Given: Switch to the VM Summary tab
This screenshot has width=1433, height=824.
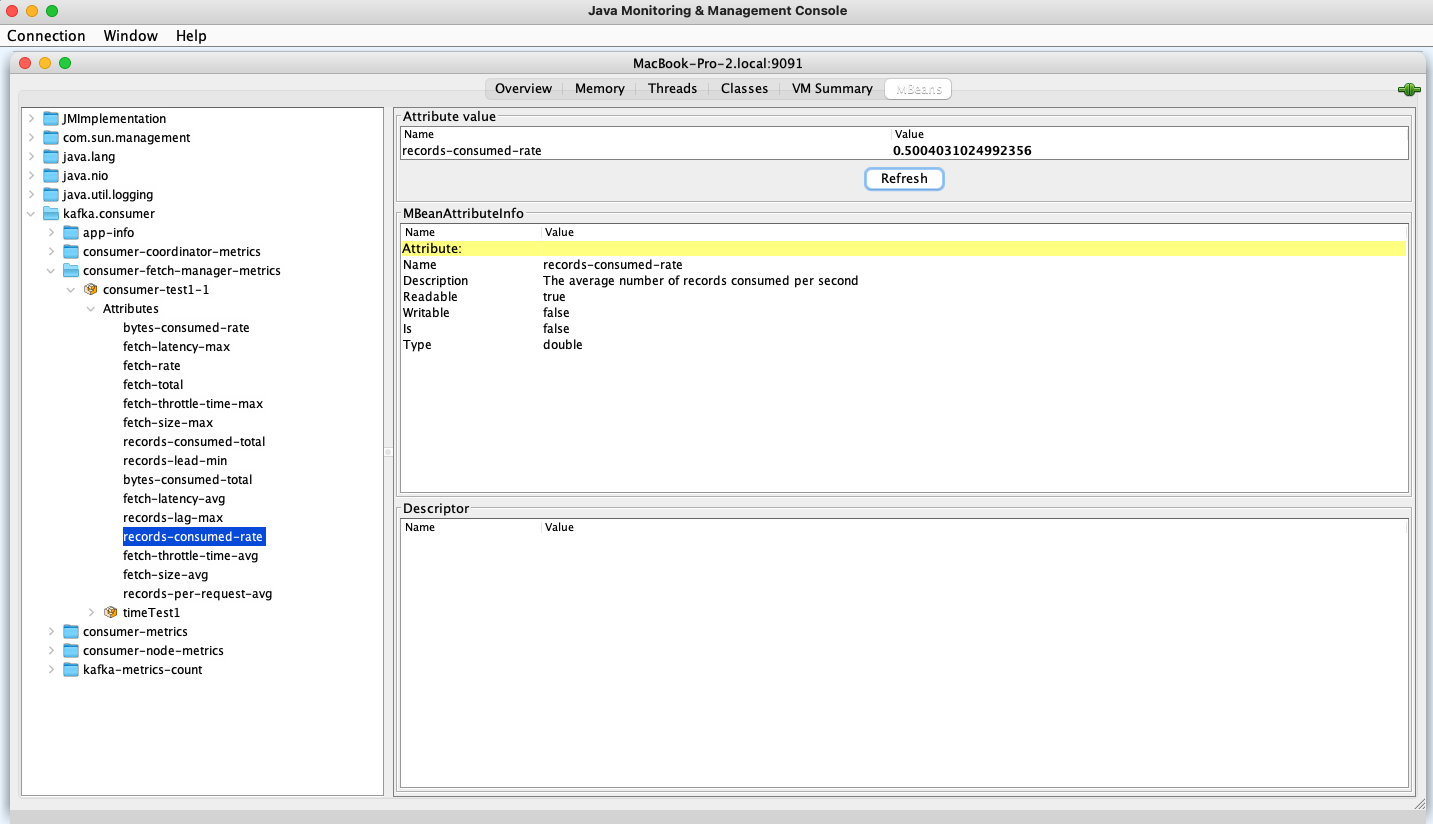Looking at the screenshot, I should click(x=831, y=88).
